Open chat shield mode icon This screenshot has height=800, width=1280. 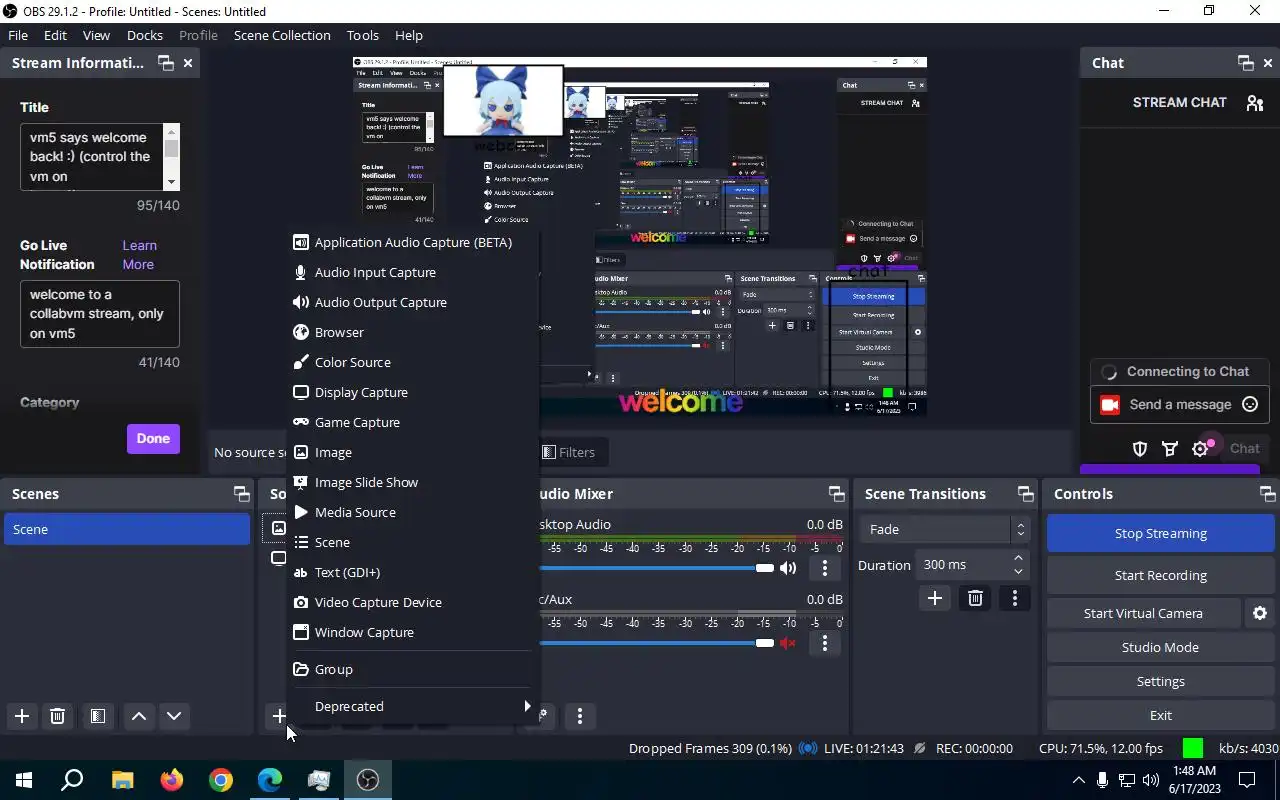point(1140,449)
